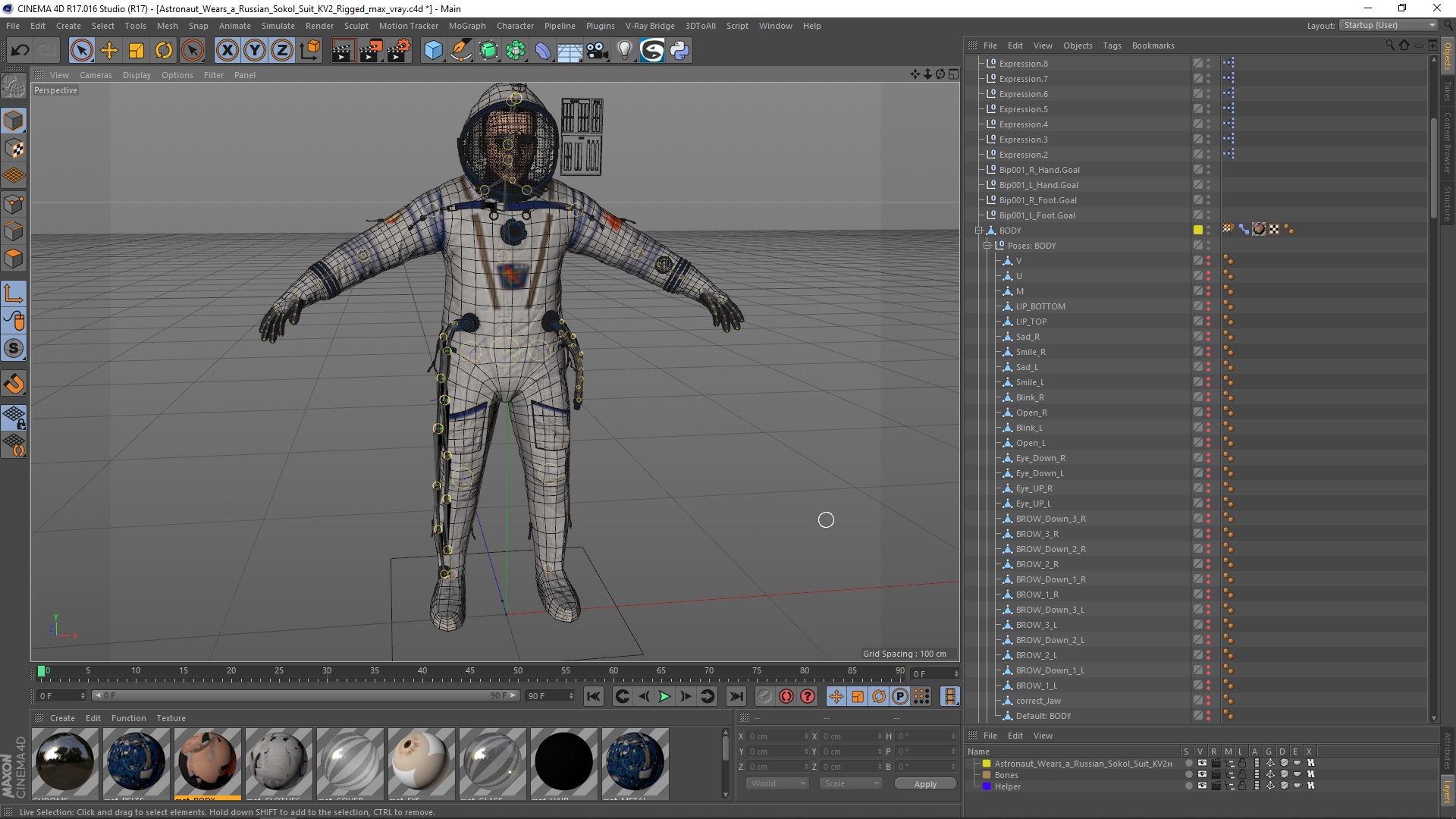Open the Python icon in toolbar

pos(679,51)
